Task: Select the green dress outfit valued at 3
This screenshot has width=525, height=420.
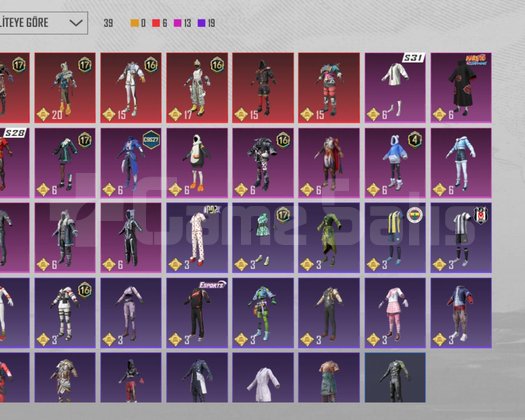Action: point(329,237)
